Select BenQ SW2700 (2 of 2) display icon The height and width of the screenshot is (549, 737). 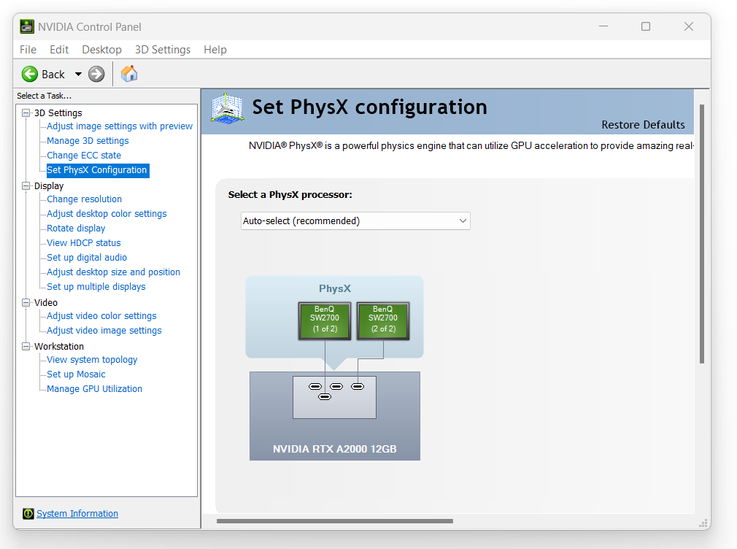[x=383, y=321]
